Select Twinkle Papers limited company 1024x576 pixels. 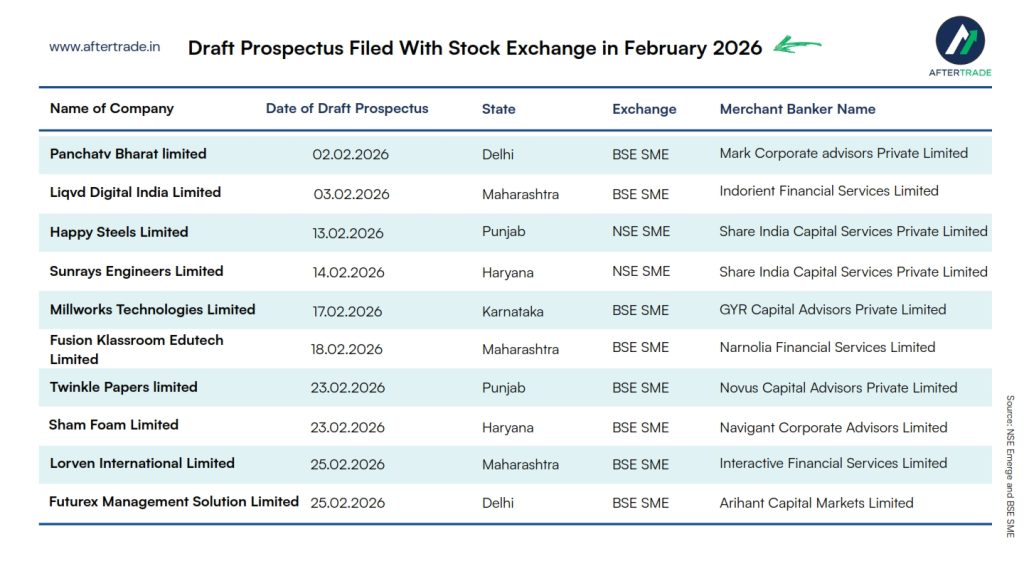click(x=124, y=387)
